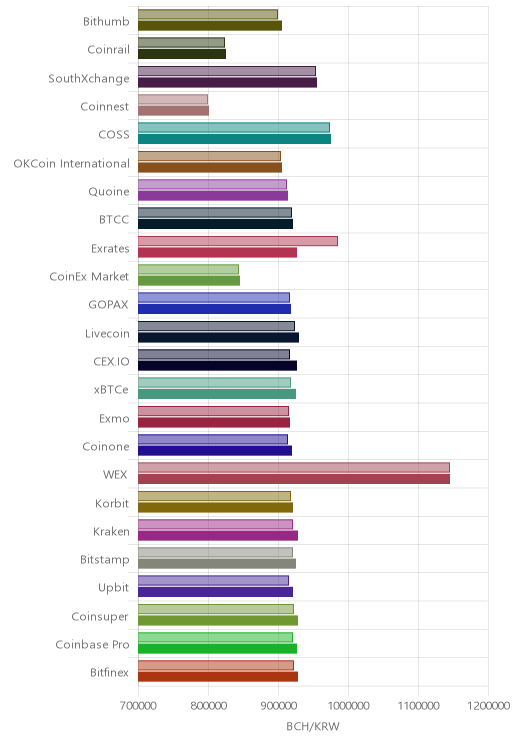This screenshot has height=744, width=512.
Task: Select the OKCoin International label
Action: pos(71,163)
